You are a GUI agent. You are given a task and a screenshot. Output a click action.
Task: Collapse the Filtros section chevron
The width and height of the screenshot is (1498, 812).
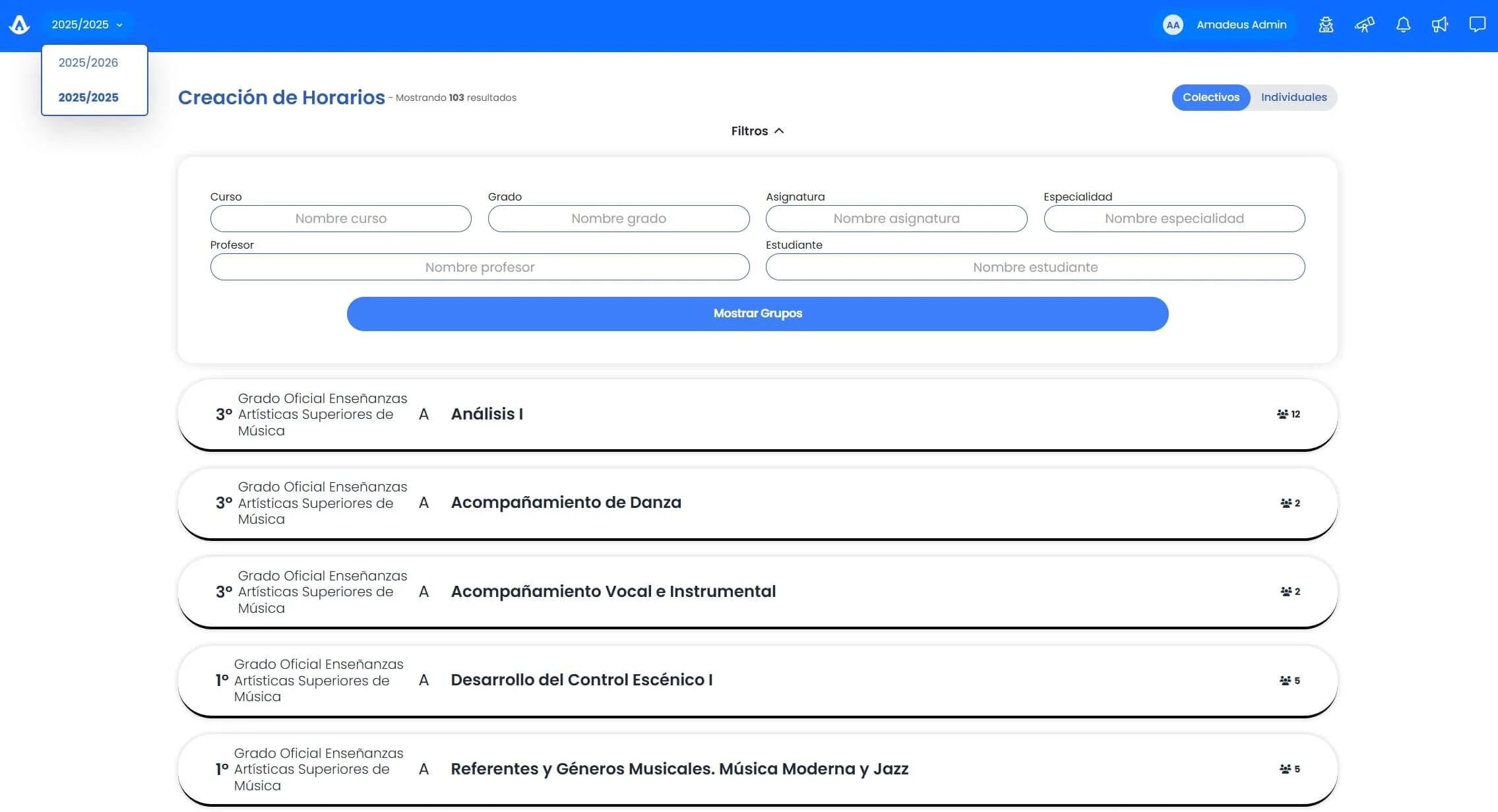click(780, 131)
